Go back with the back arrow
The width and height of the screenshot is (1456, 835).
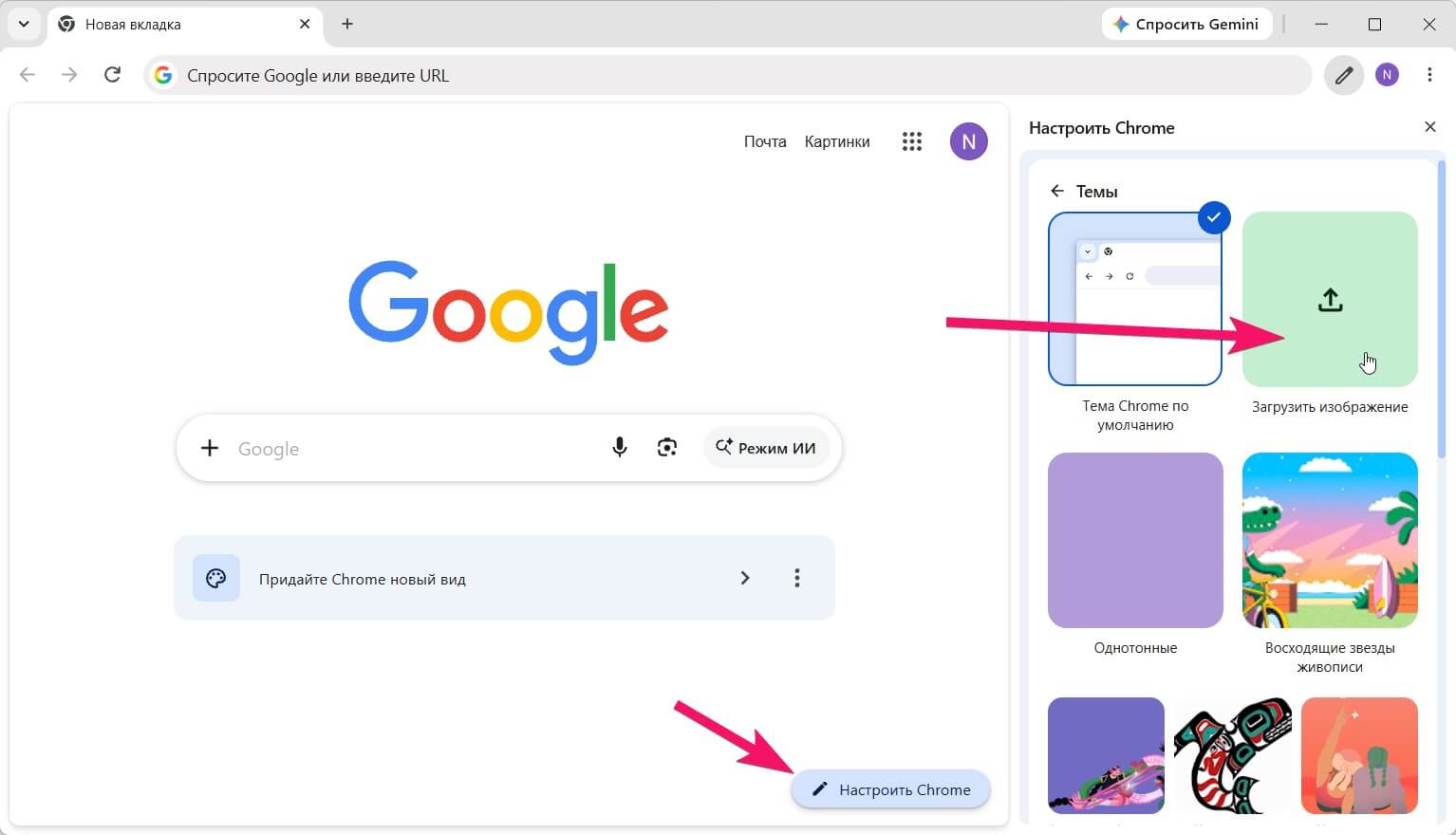28,74
